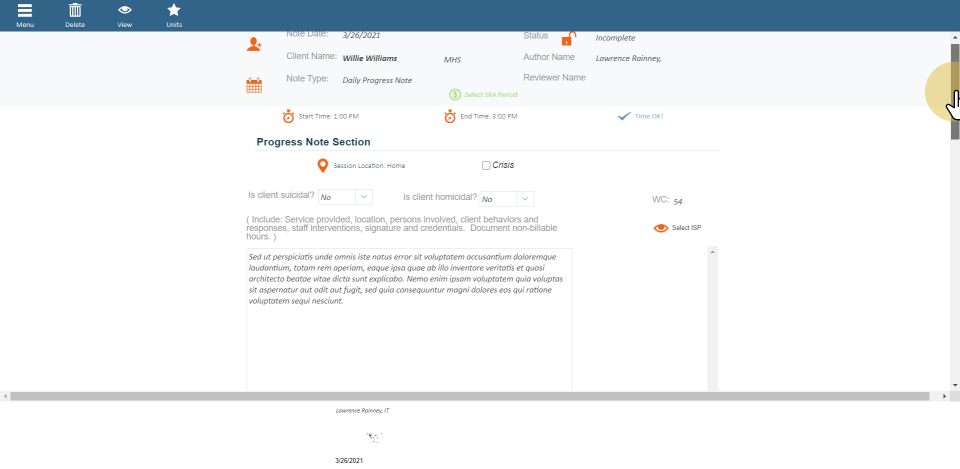Click the note text area scroll-up arrow

point(712,252)
